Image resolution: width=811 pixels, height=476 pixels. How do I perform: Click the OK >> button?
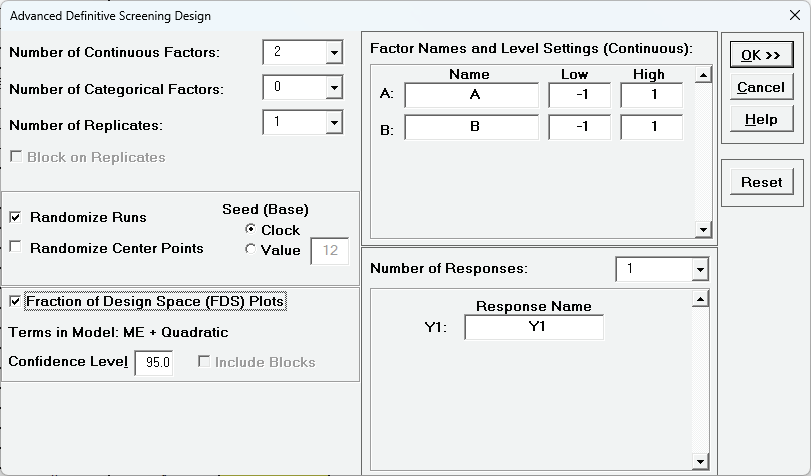(x=761, y=55)
